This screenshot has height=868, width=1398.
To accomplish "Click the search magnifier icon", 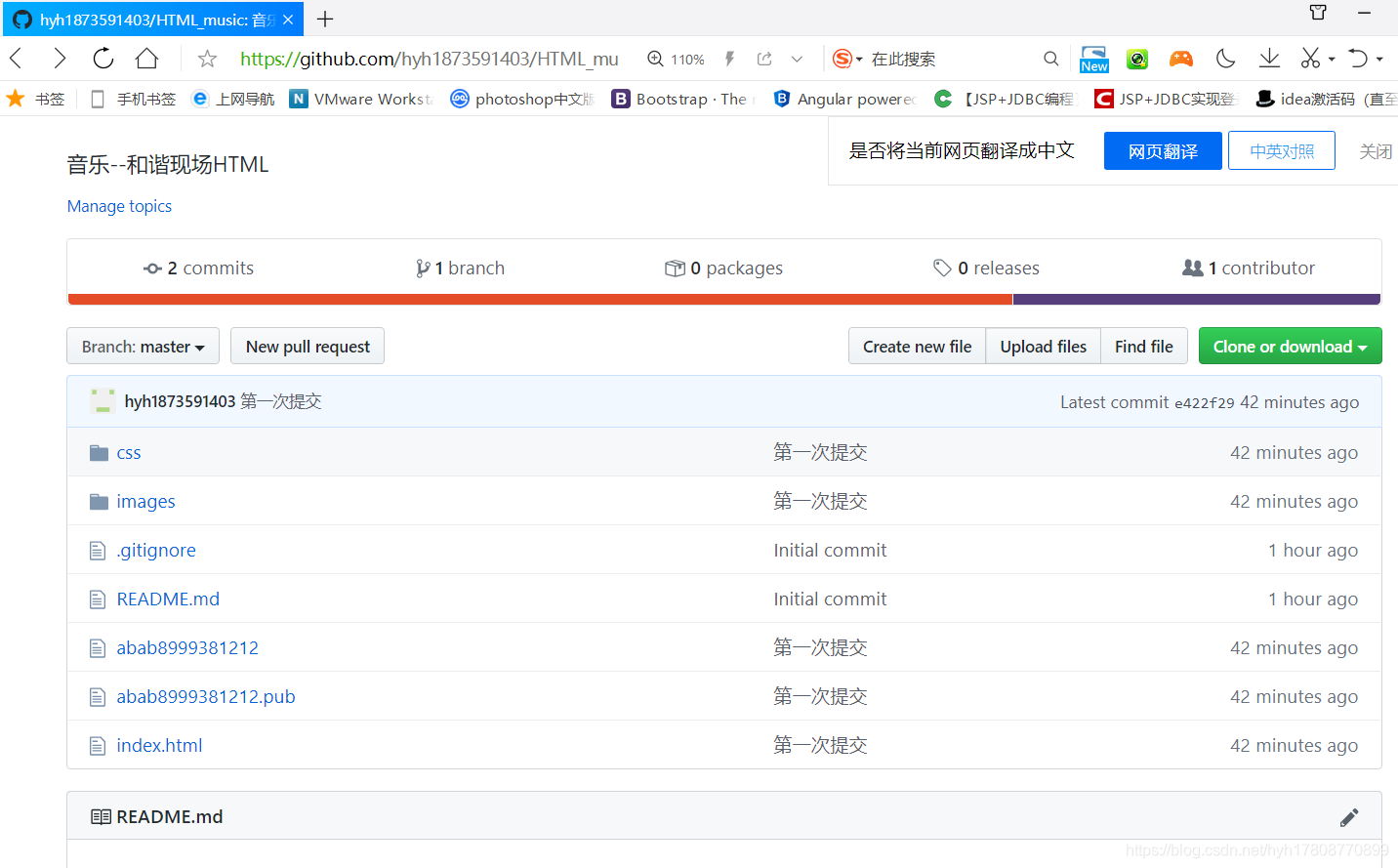I will [x=1050, y=59].
